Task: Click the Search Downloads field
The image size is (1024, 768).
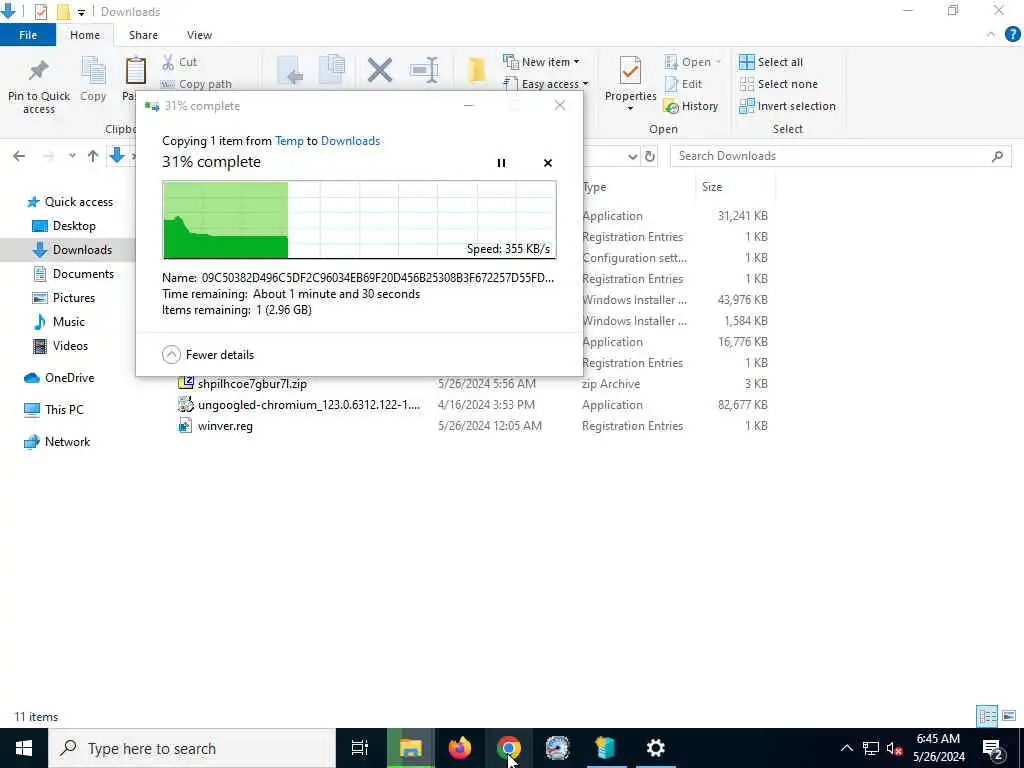Action: coord(840,156)
